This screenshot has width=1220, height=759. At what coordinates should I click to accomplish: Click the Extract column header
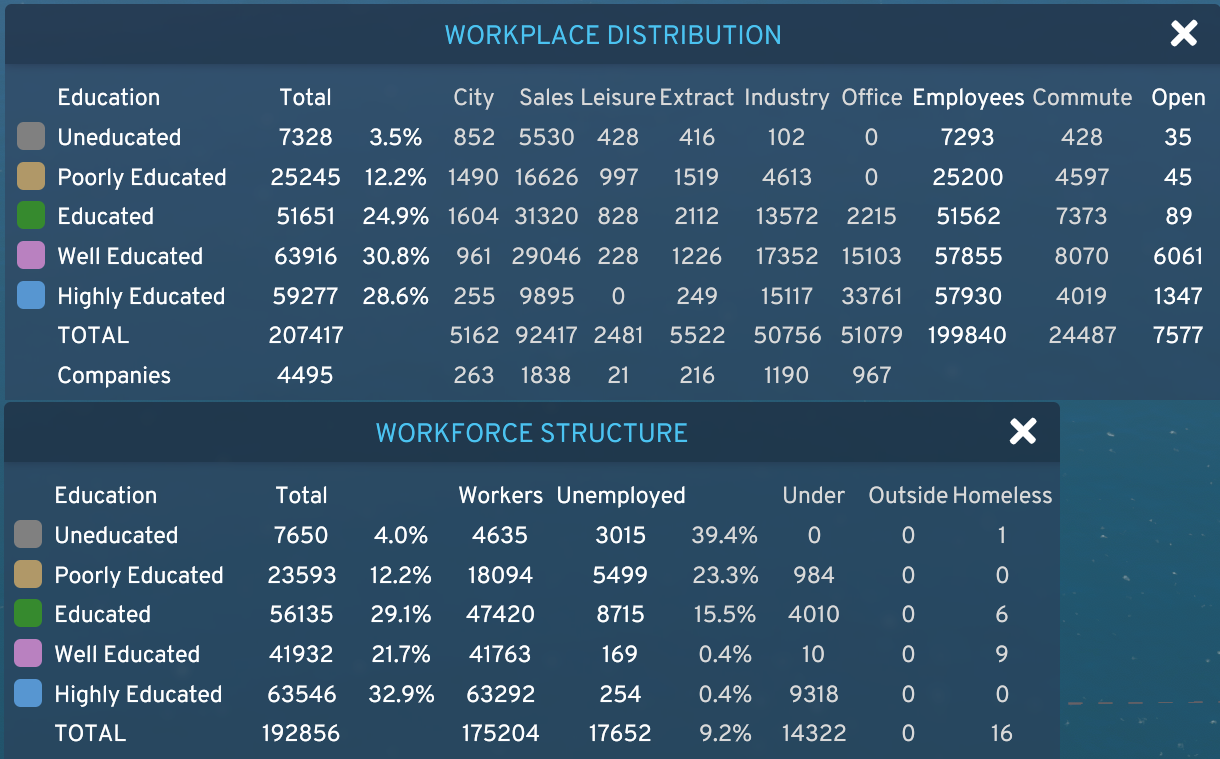(697, 98)
